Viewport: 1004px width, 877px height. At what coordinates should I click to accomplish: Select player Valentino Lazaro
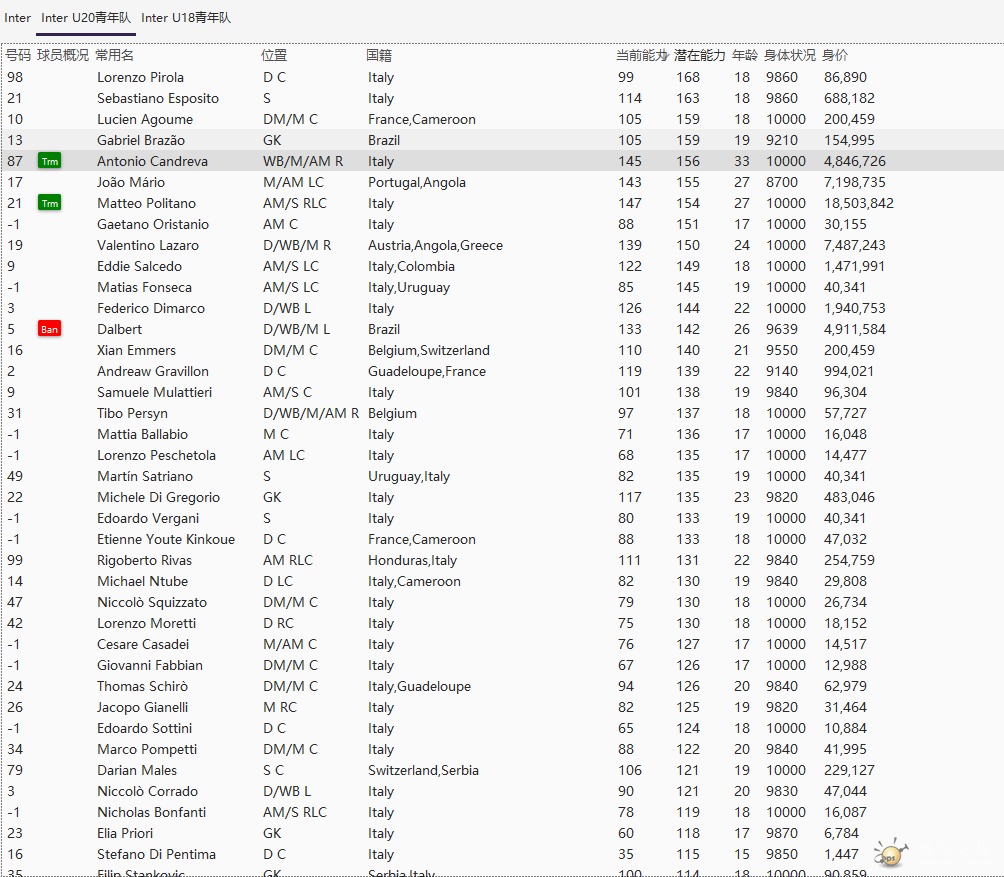coord(148,245)
